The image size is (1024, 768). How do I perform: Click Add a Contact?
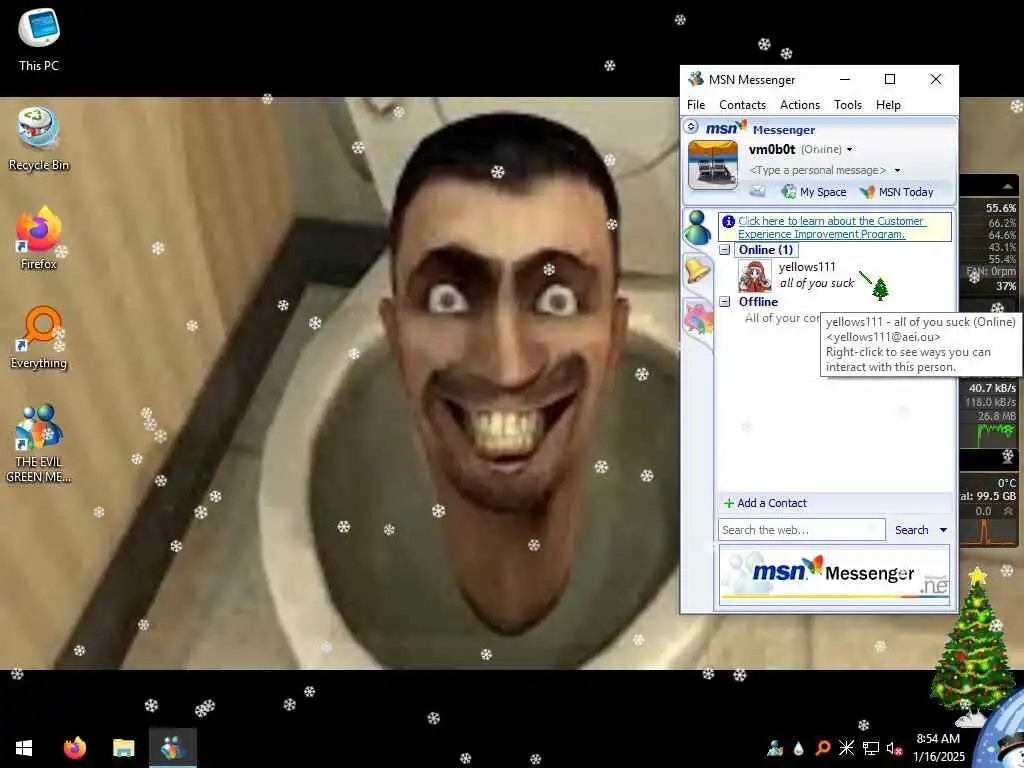point(765,503)
